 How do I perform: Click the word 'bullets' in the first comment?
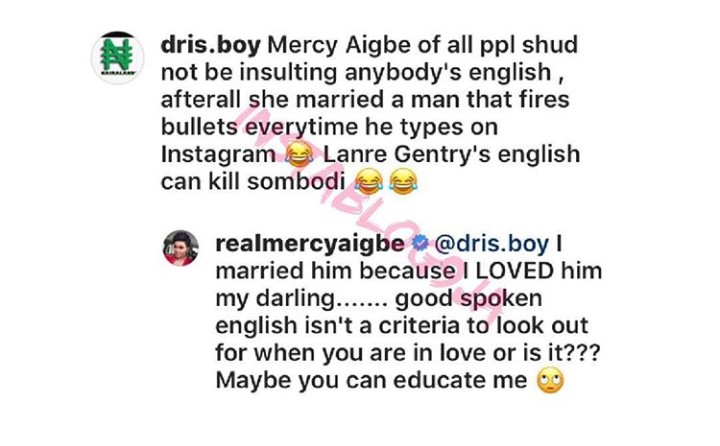(198, 127)
